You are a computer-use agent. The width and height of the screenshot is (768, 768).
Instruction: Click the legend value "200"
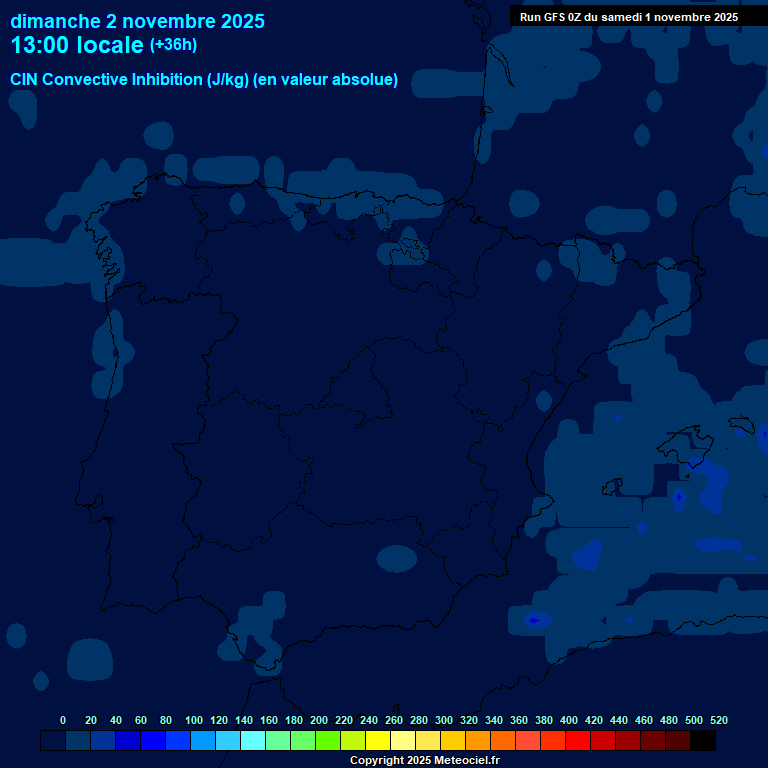point(319,720)
